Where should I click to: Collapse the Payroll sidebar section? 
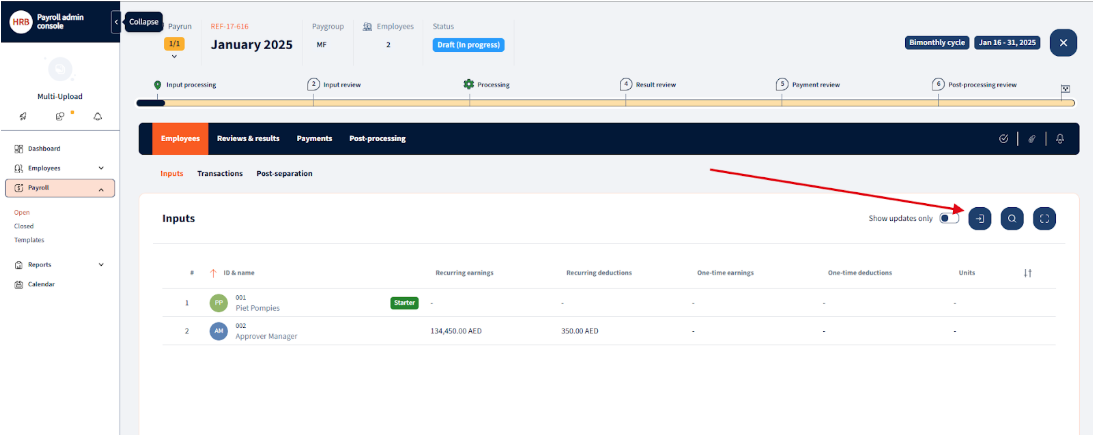(101, 188)
